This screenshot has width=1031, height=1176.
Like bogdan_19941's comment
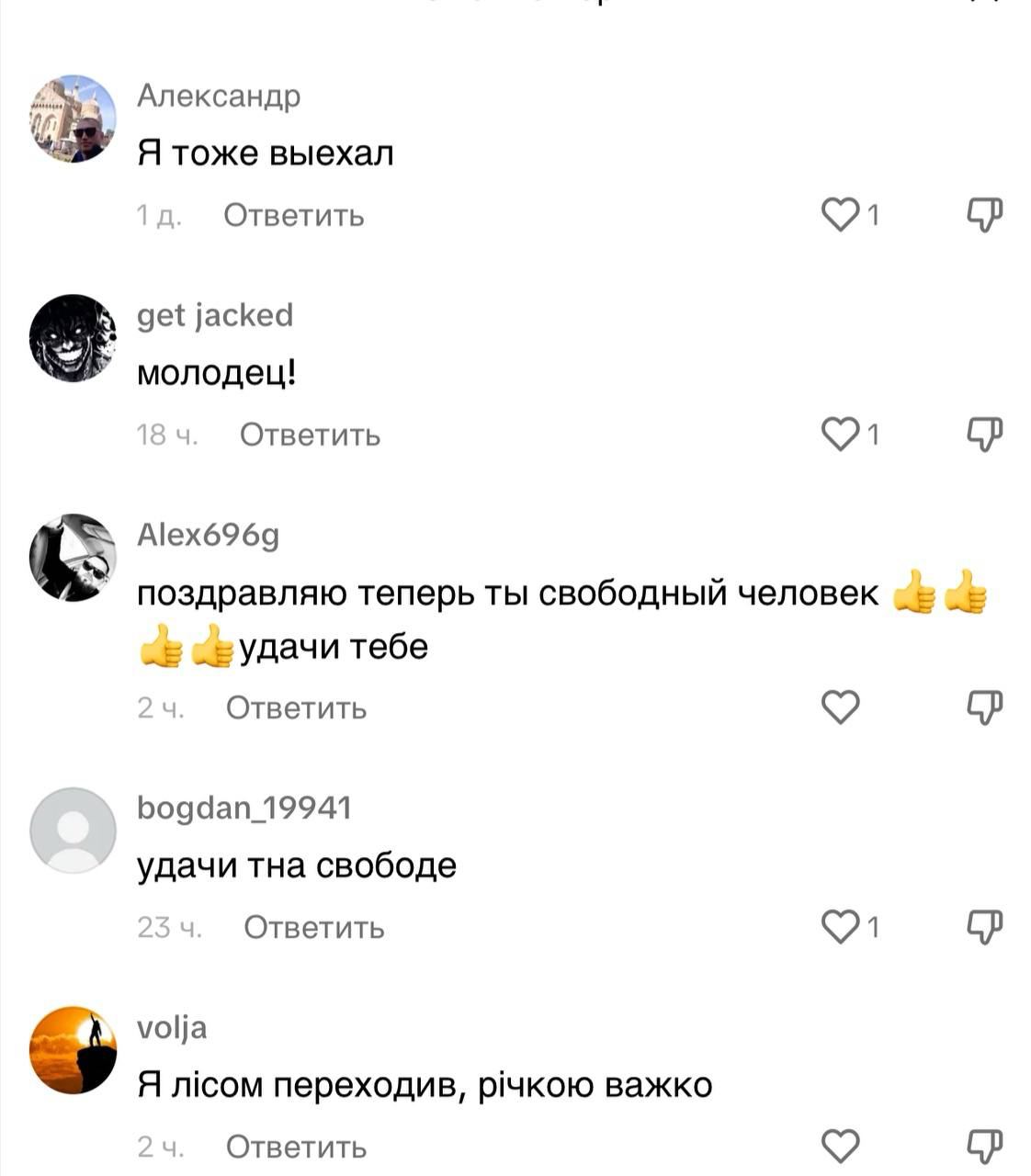(x=839, y=926)
